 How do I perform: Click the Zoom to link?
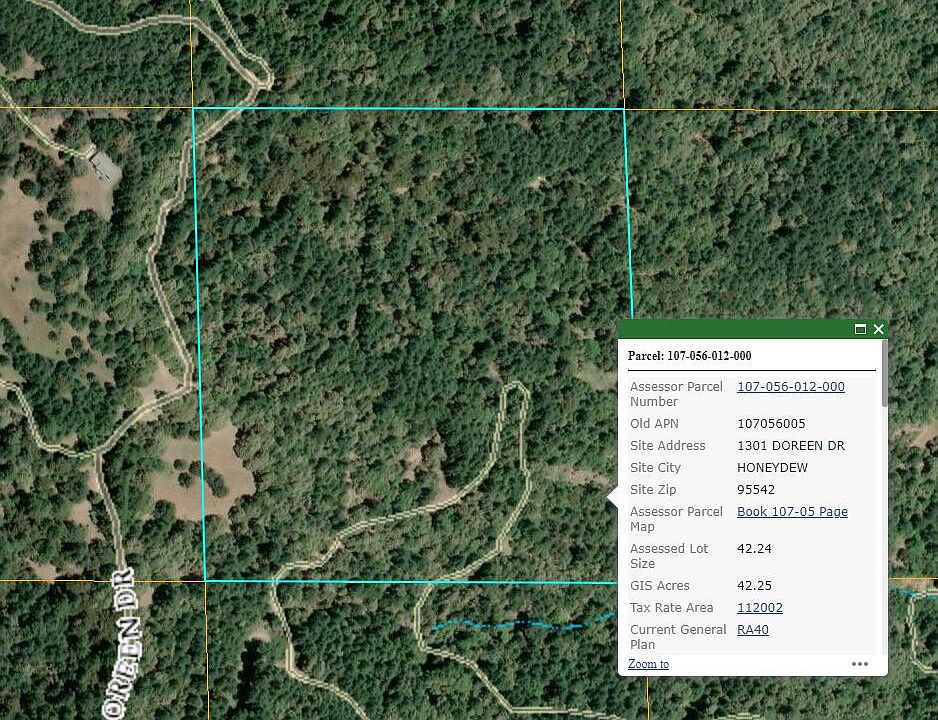tap(648, 664)
